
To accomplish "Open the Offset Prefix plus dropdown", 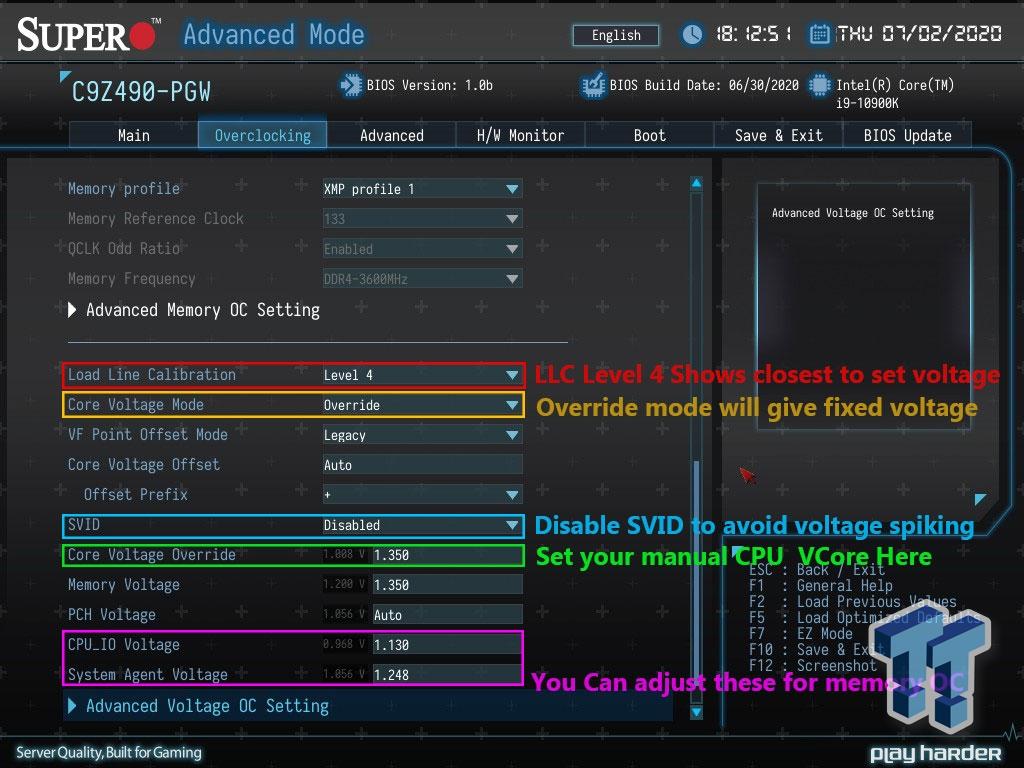I will point(423,495).
